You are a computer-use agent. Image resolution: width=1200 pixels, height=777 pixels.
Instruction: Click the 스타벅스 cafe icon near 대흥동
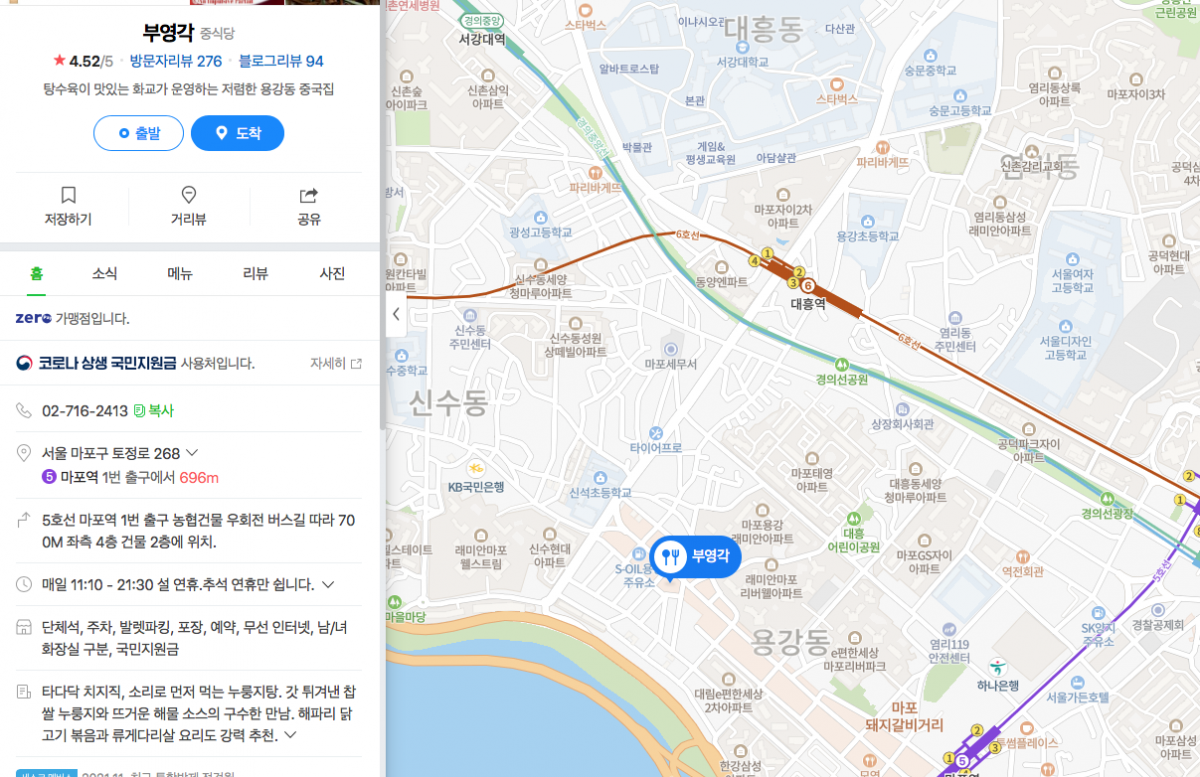[836, 83]
